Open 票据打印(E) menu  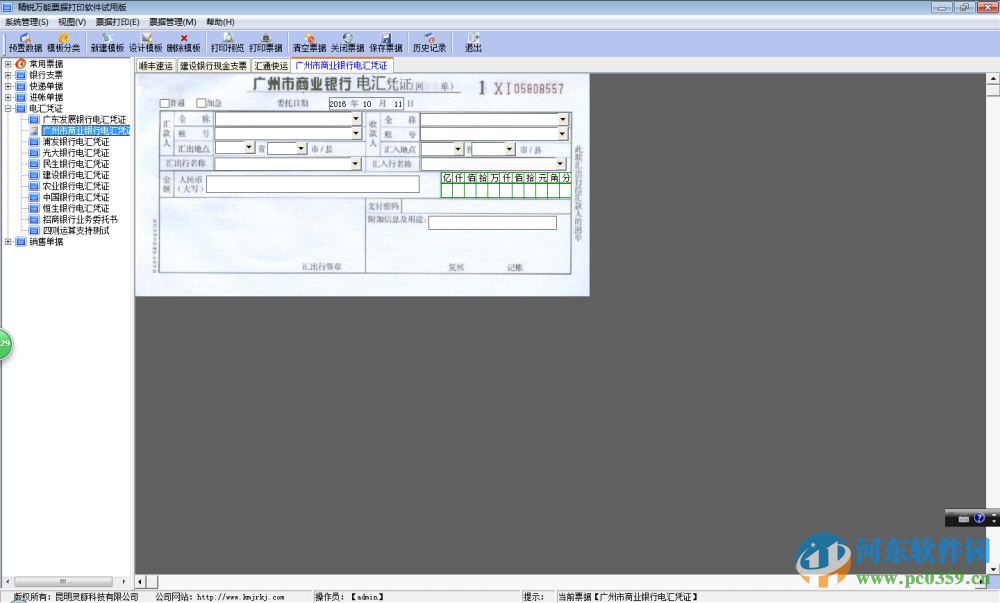117,22
